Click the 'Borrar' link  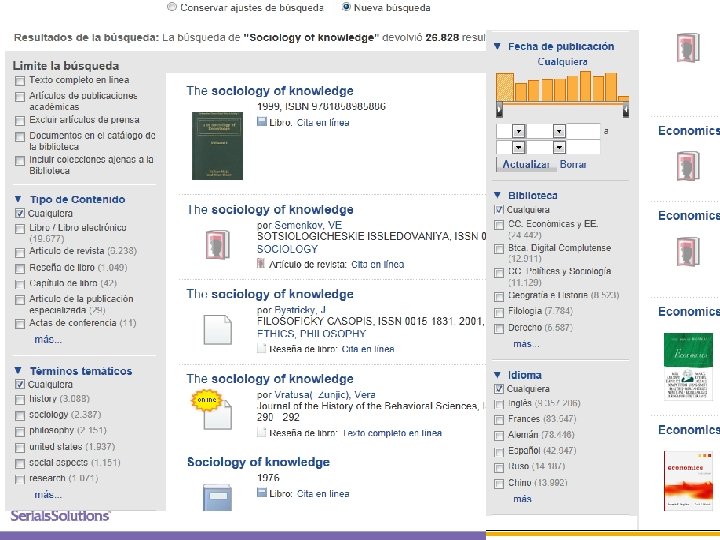pos(573,164)
